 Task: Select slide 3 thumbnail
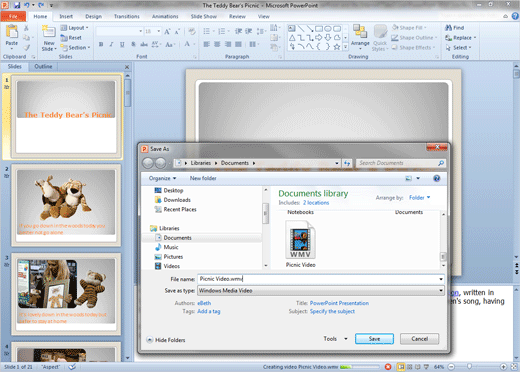(x=66, y=294)
